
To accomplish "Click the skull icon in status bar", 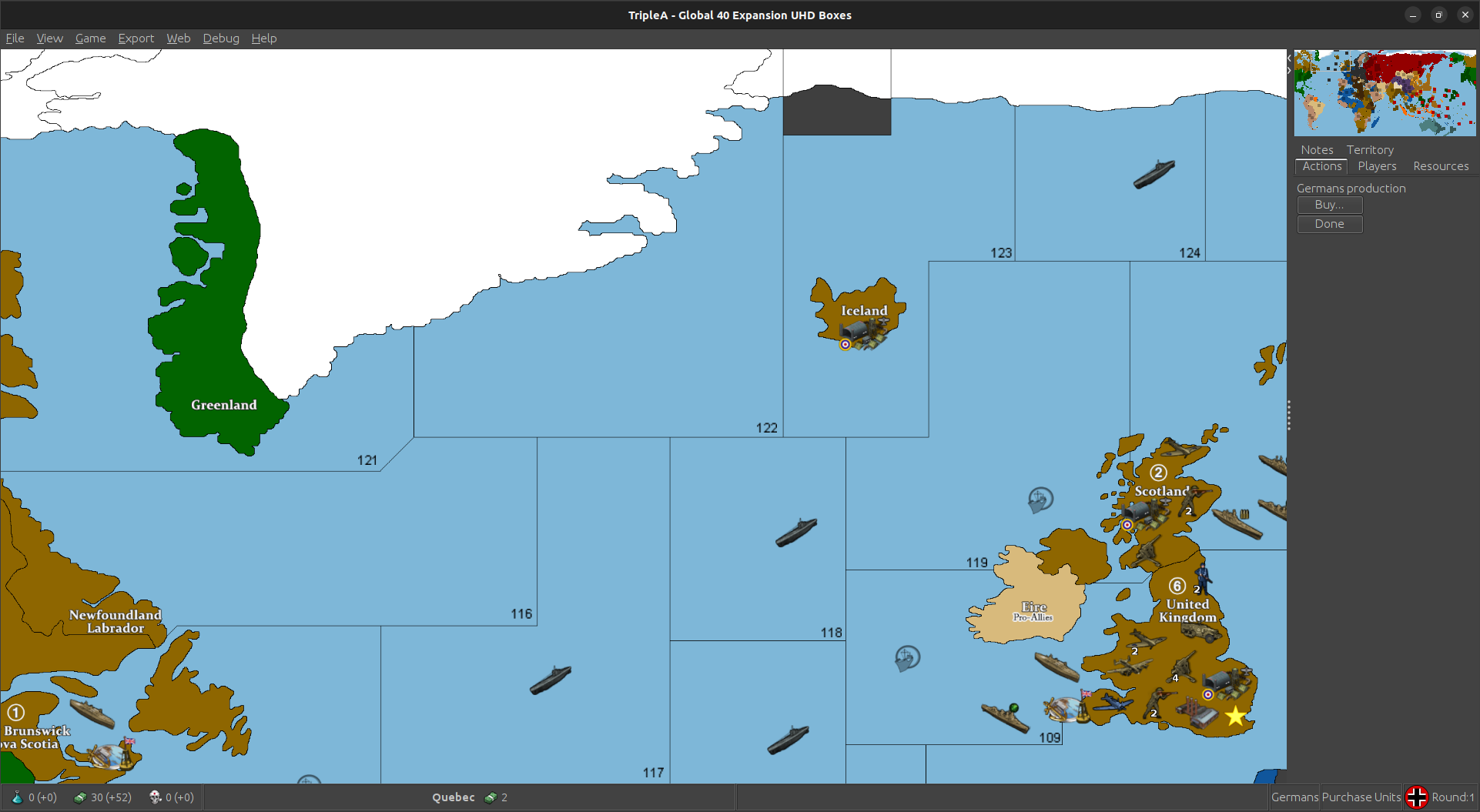I will point(155,797).
